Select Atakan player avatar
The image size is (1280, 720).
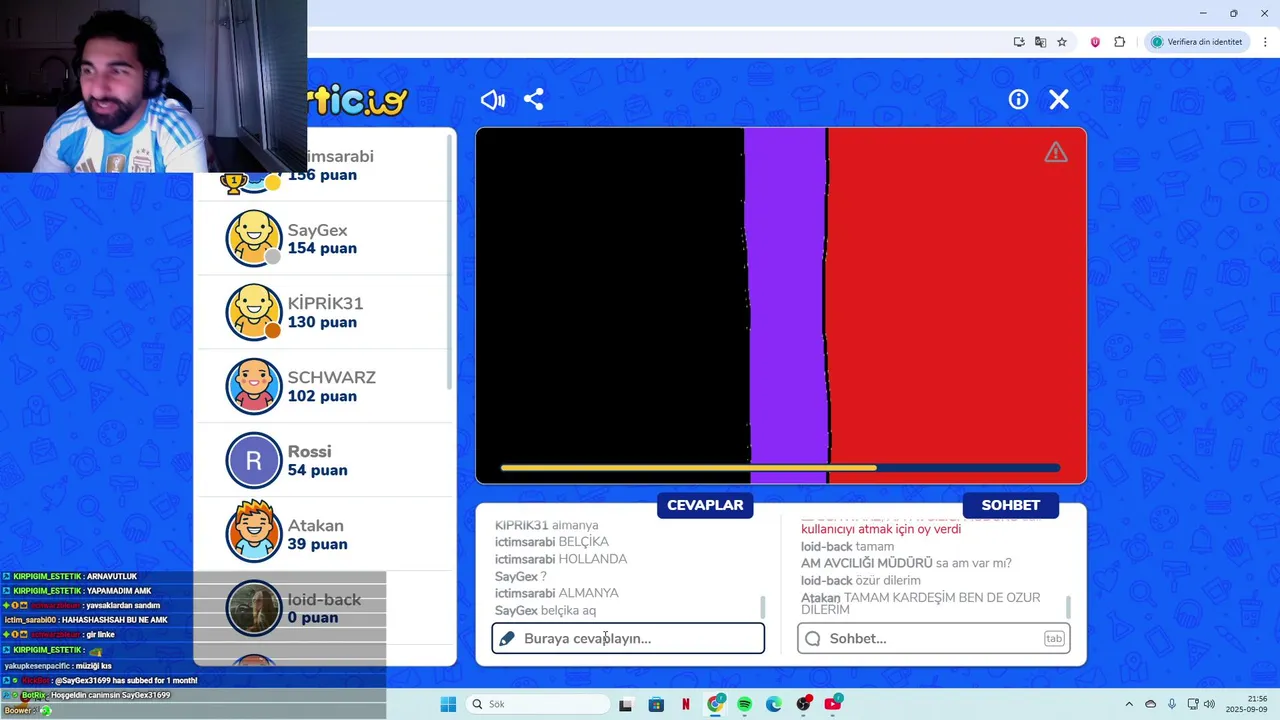tap(254, 534)
